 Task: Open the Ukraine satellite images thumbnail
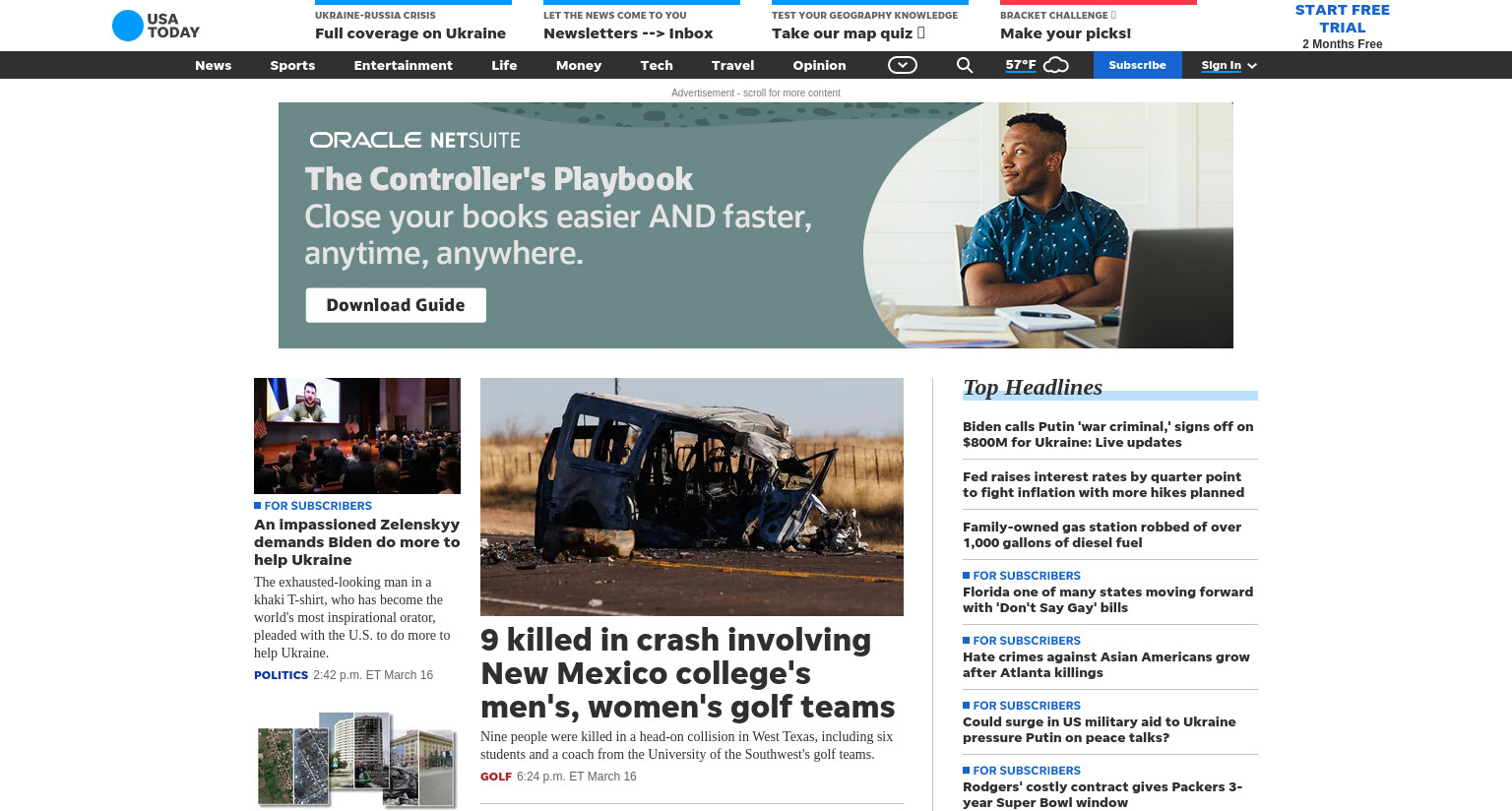pyautogui.click(x=357, y=760)
